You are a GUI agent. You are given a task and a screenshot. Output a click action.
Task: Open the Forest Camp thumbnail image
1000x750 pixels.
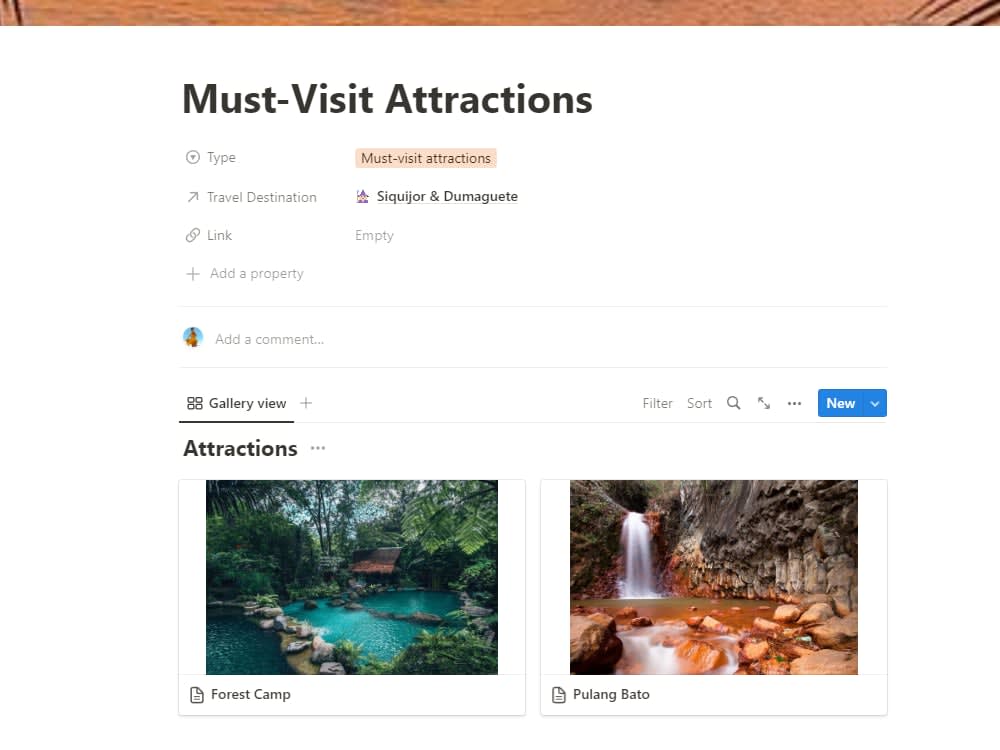tap(352, 577)
